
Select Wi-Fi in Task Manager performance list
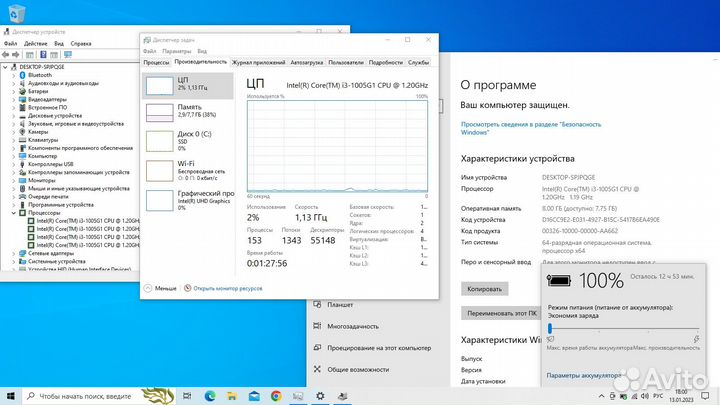pyautogui.click(x=188, y=170)
